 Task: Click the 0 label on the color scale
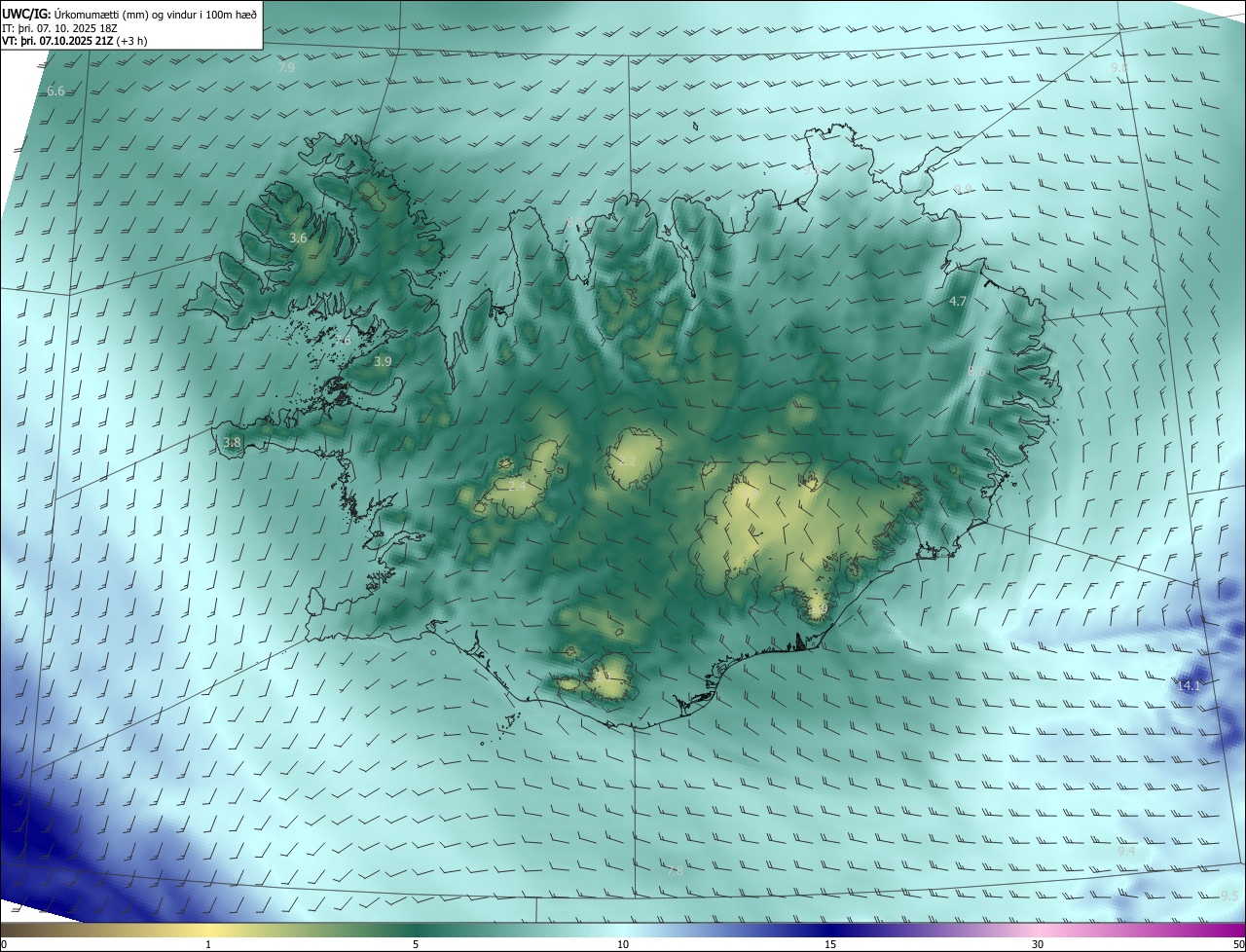4,944
